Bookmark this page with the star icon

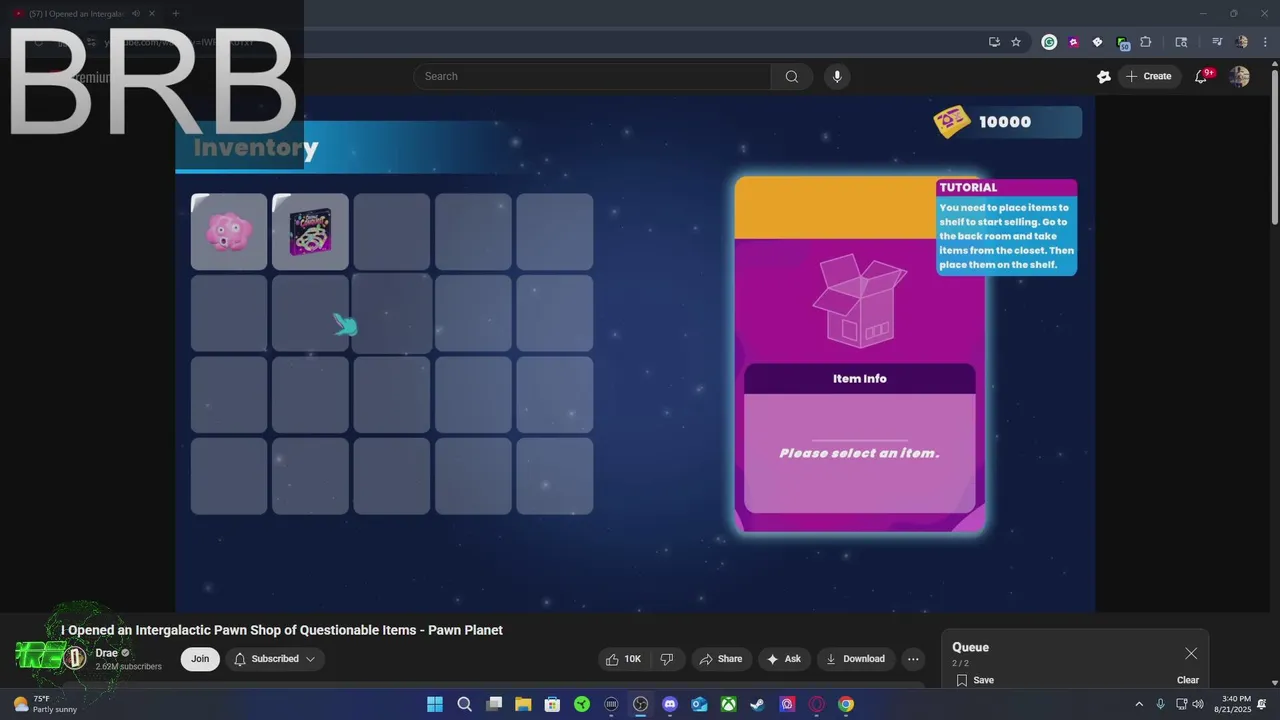(x=1016, y=42)
